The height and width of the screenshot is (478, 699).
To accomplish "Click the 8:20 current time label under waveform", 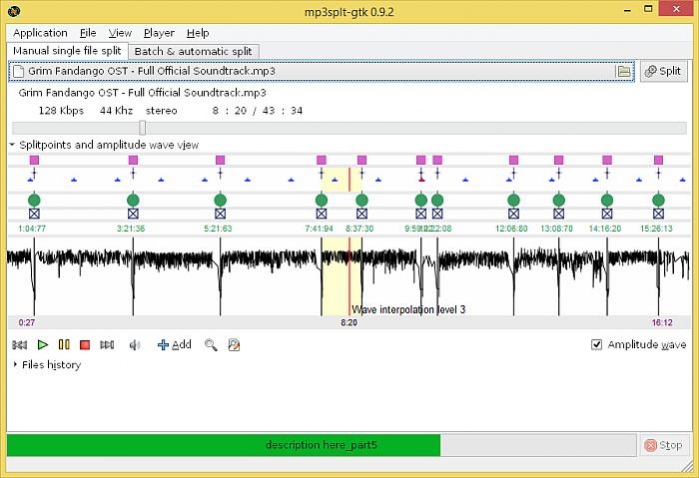I will (x=349, y=322).
